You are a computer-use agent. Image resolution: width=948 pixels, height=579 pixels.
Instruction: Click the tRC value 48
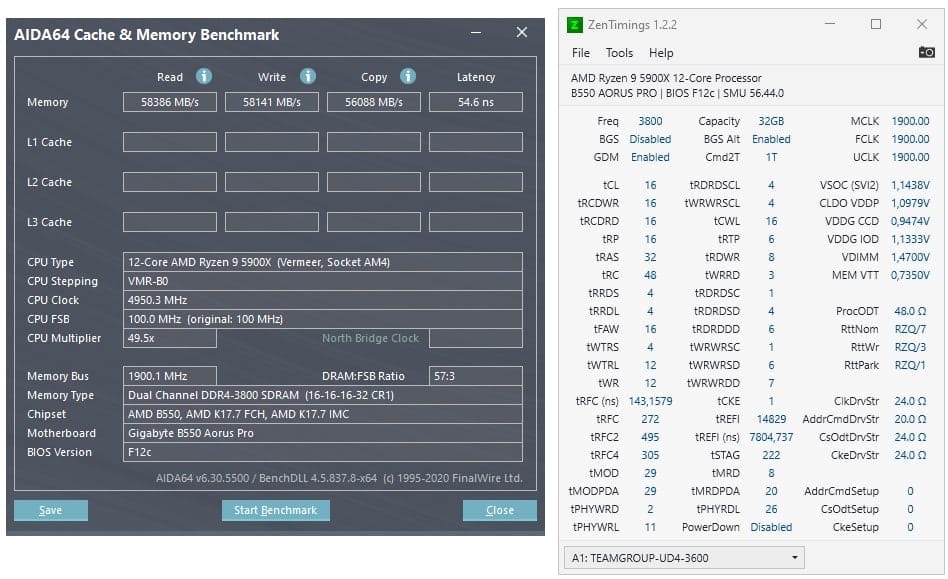tap(650, 275)
